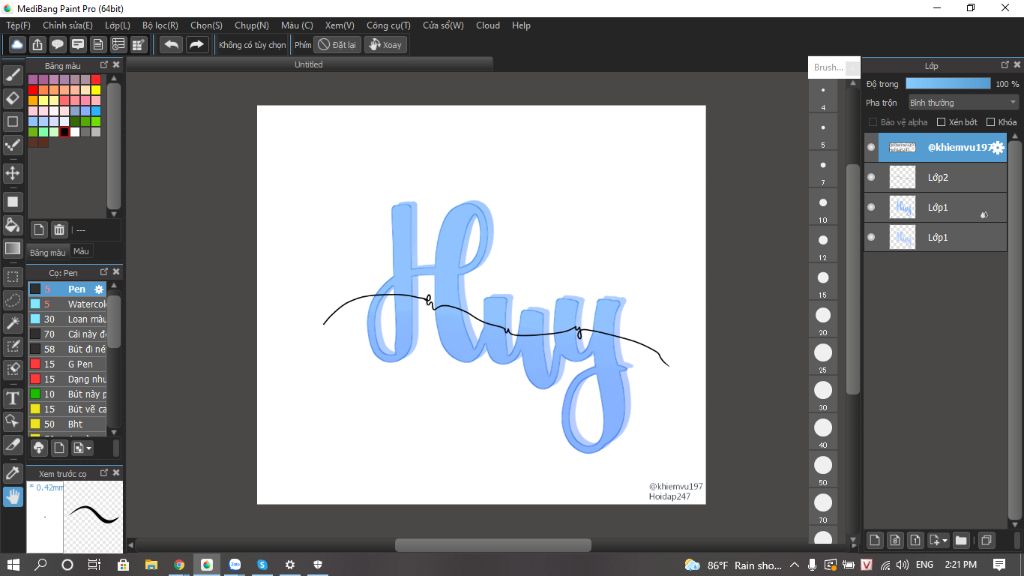Hide the bottommost Lớp1 layer
1024x576 pixels.
(871, 237)
